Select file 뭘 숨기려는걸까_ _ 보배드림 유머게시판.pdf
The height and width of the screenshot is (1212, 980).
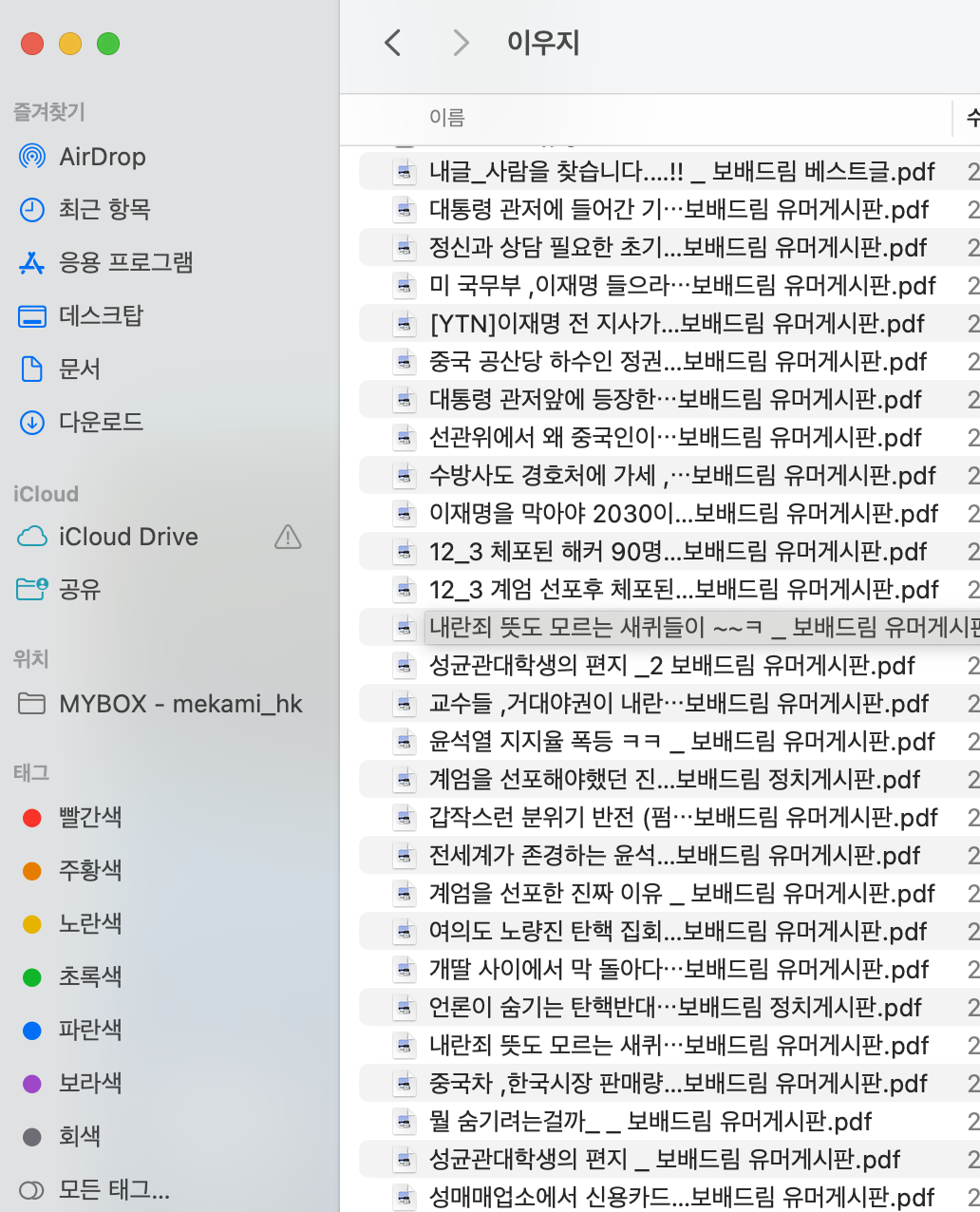650,1122
